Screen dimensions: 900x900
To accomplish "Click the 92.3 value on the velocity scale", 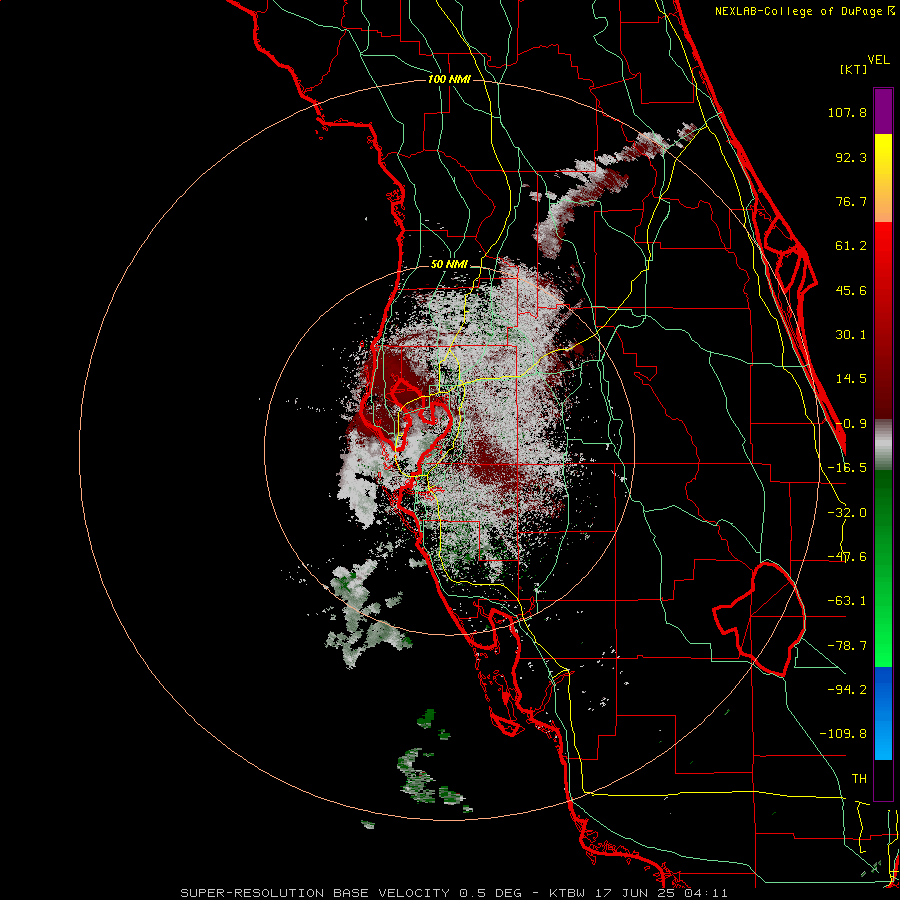I will pyautogui.click(x=851, y=157).
